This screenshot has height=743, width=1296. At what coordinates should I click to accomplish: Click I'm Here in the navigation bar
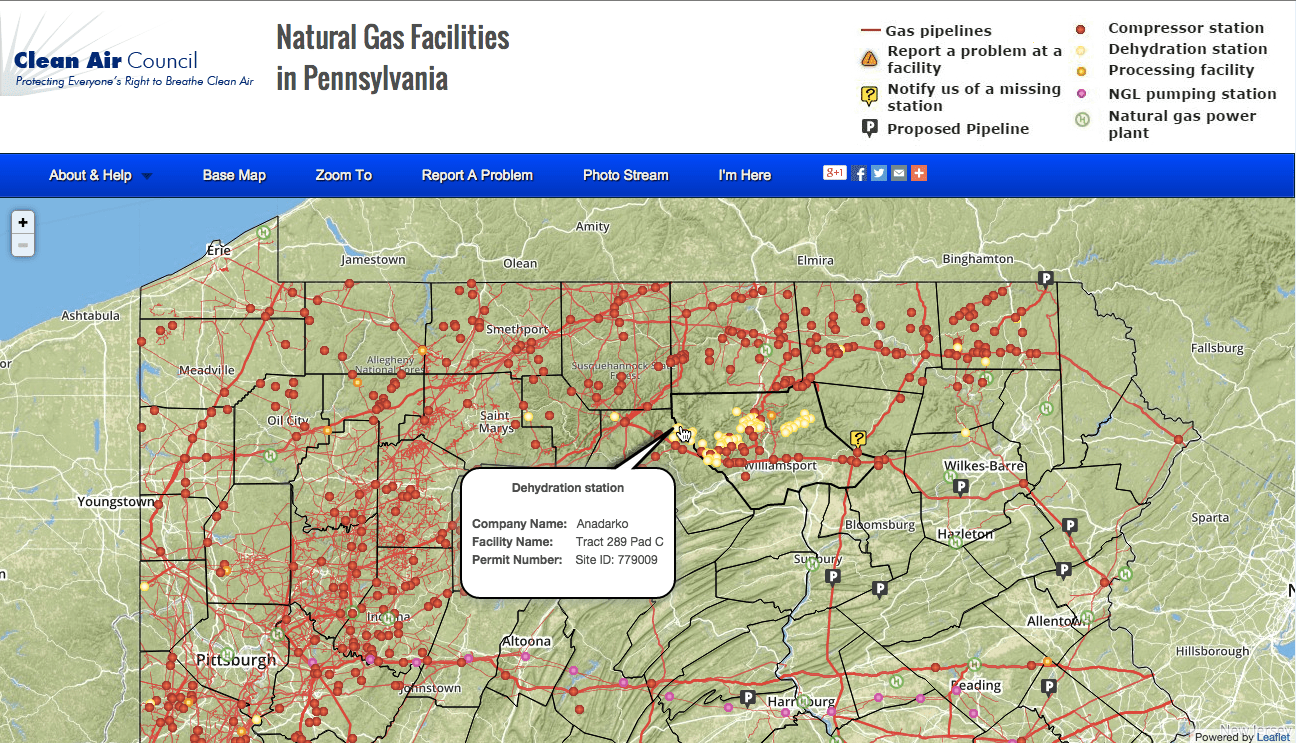744,175
